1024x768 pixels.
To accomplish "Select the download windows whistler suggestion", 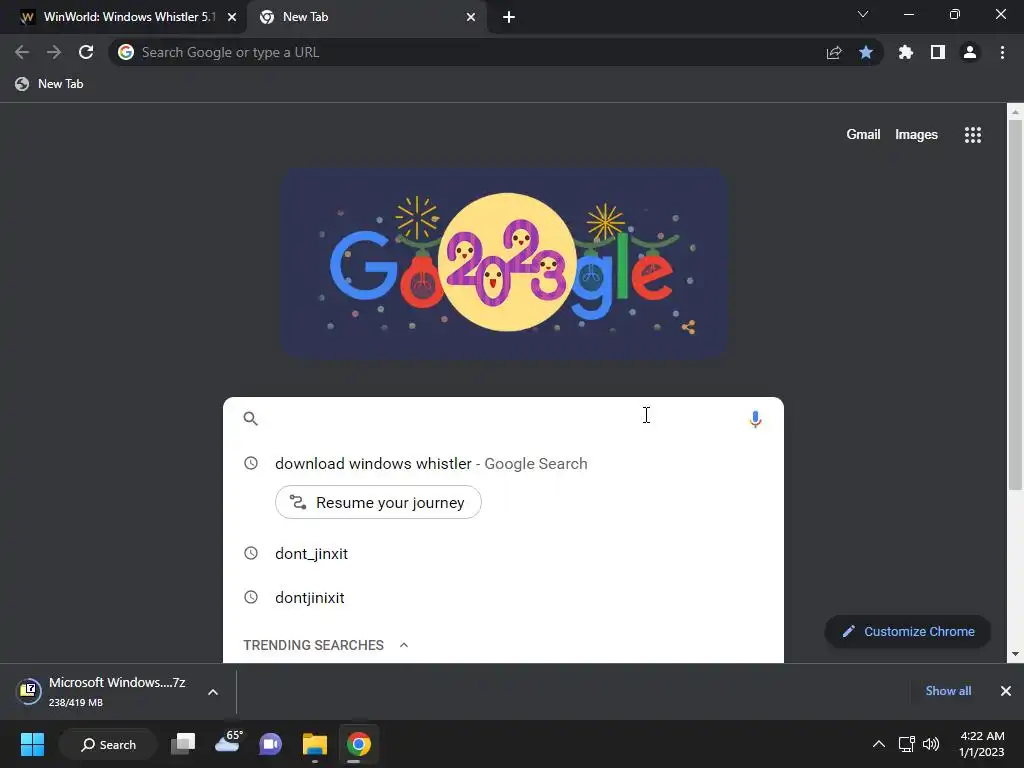I will (x=504, y=464).
